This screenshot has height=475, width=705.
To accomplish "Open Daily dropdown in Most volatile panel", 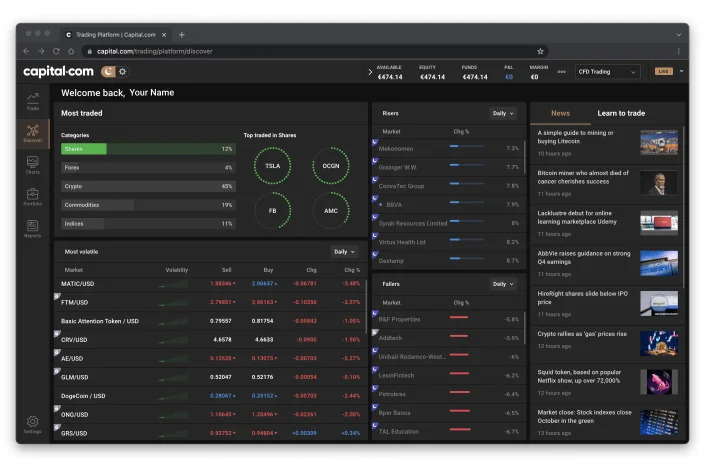I will click(x=344, y=252).
